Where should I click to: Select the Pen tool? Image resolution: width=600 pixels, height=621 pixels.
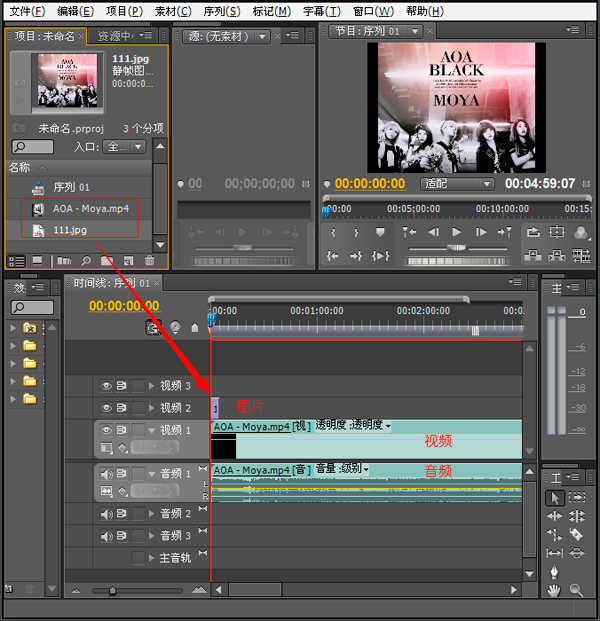click(x=554, y=572)
